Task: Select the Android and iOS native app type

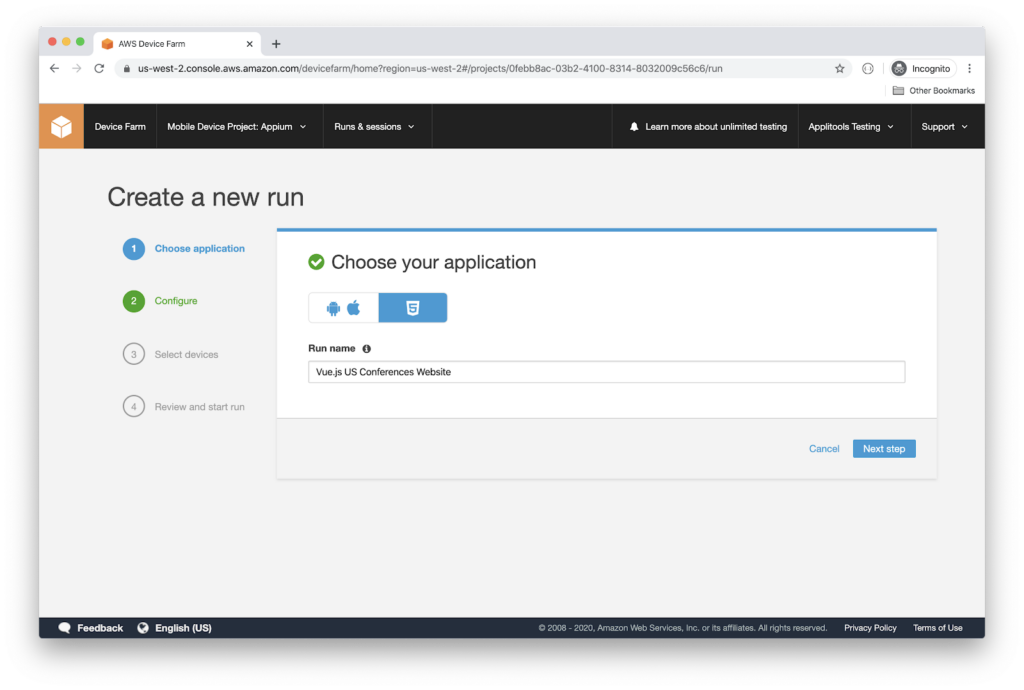Action: point(343,308)
